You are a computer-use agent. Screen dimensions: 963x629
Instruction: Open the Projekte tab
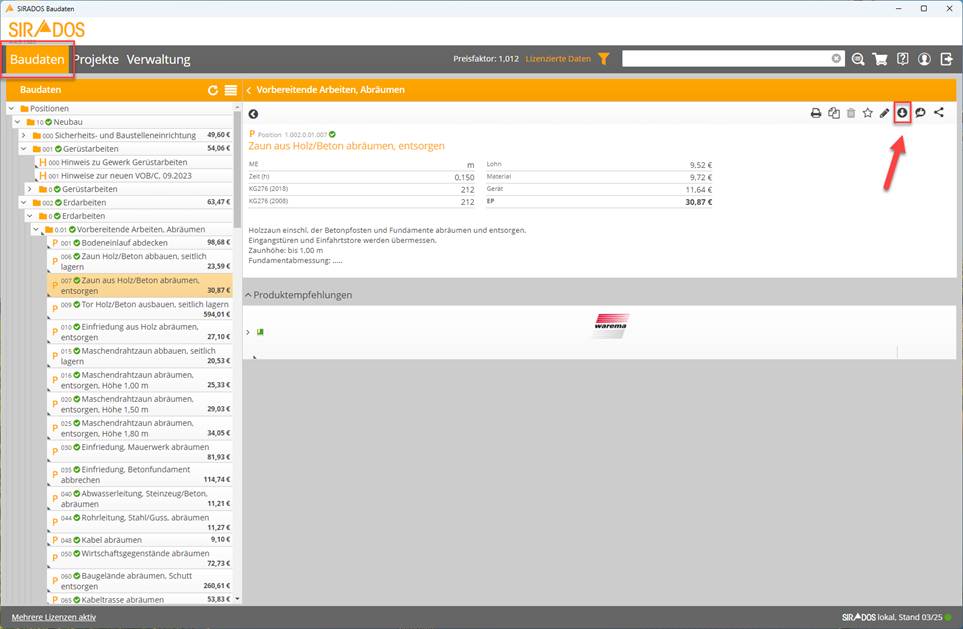tap(96, 60)
